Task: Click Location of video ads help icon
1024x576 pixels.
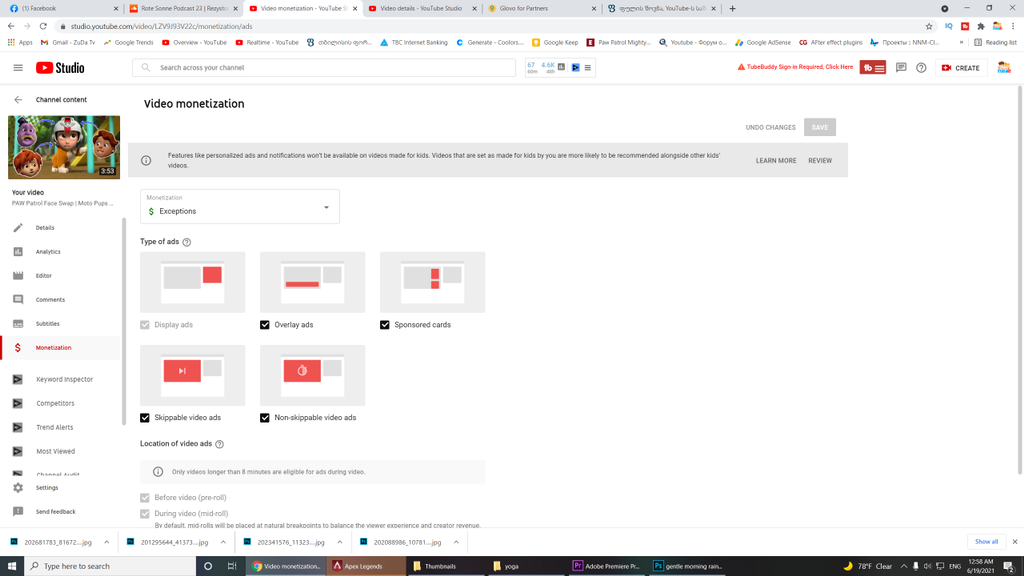Action: (219, 444)
